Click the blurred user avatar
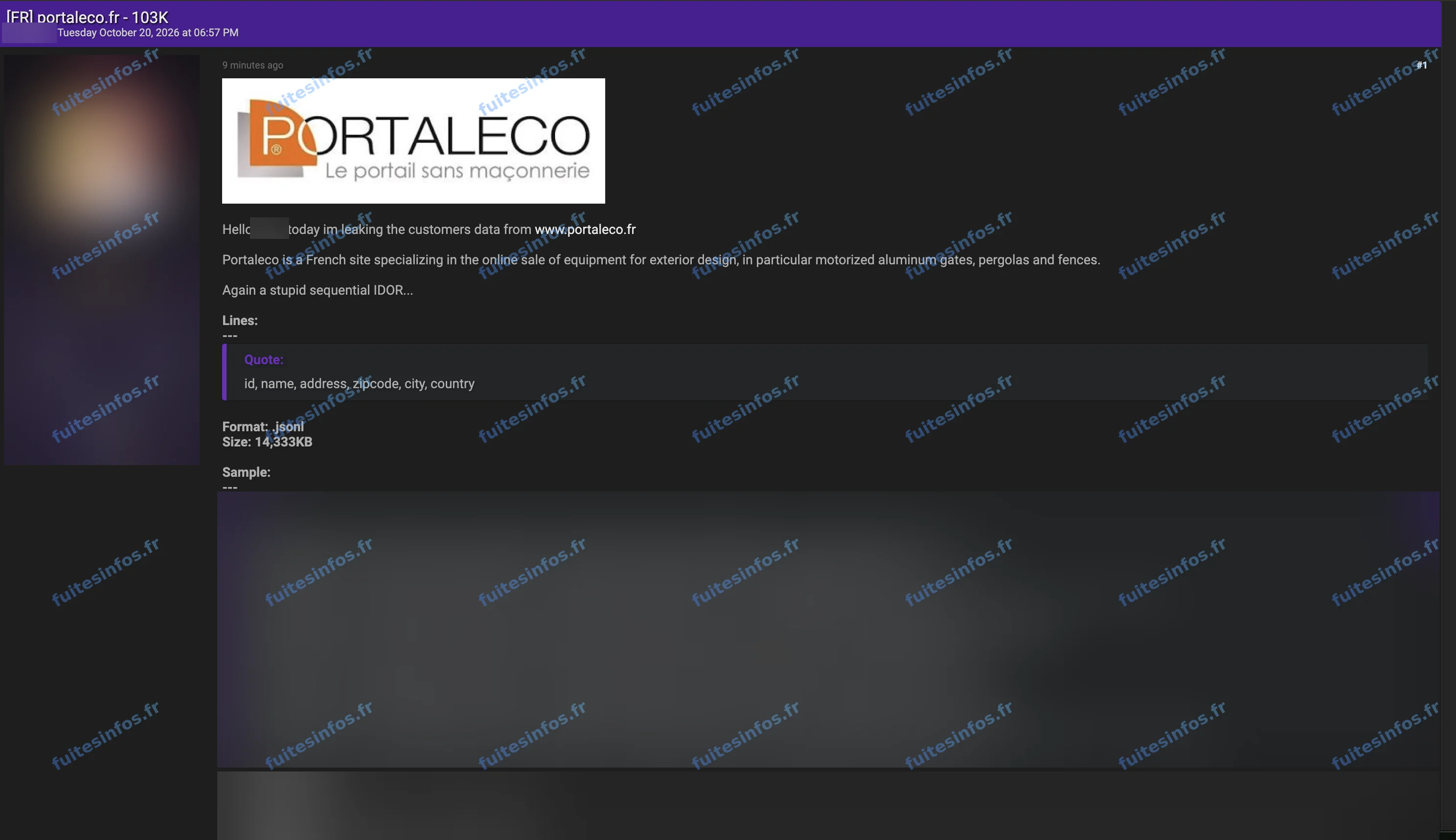 (x=101, y=259)
